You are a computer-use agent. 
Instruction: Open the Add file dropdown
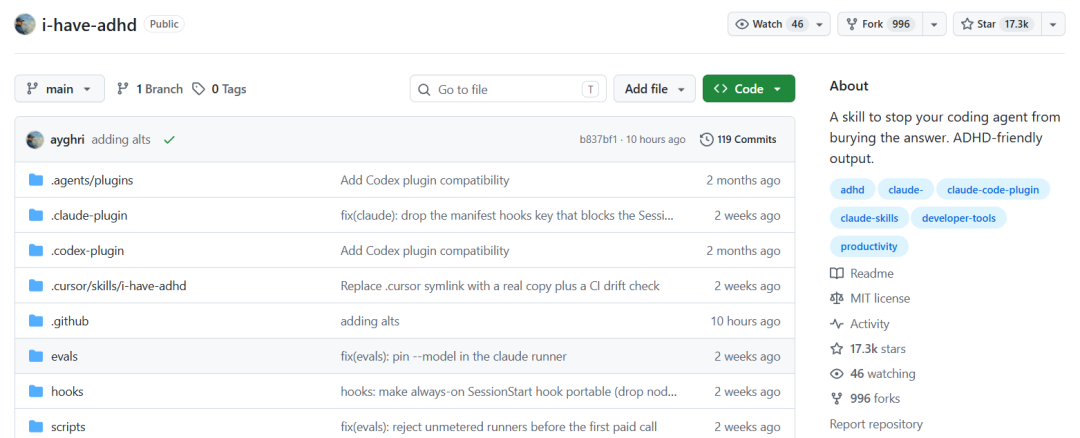654,89
